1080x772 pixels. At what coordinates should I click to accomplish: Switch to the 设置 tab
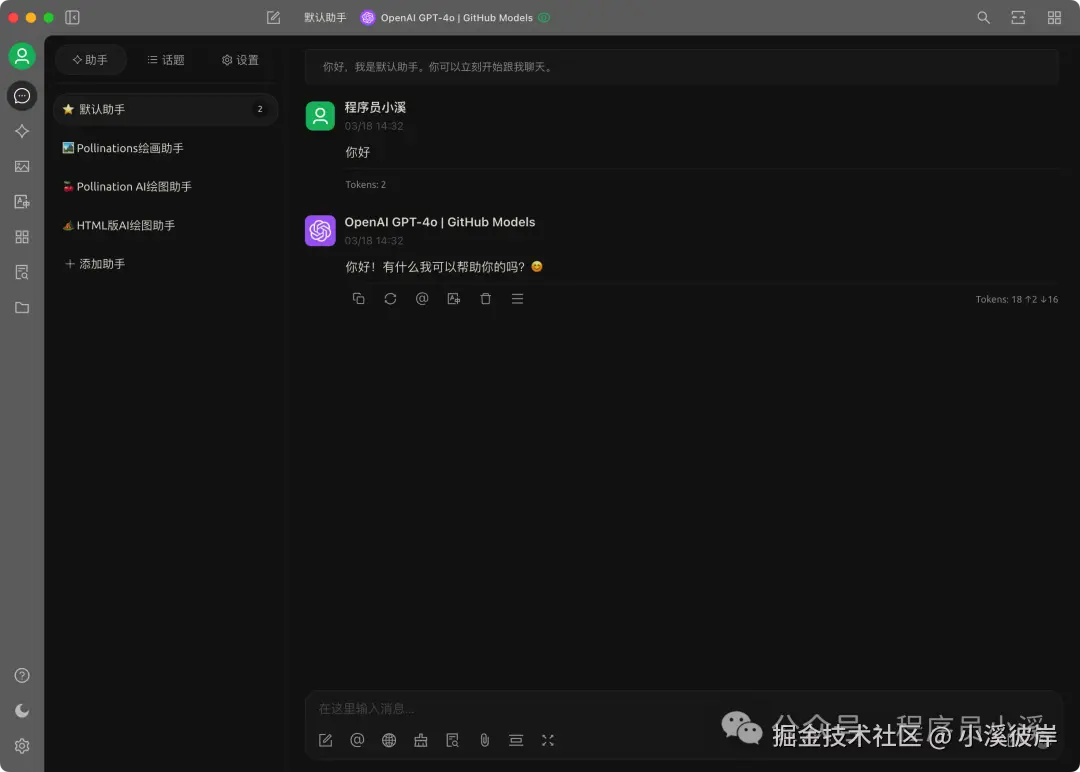pos(240,60)
